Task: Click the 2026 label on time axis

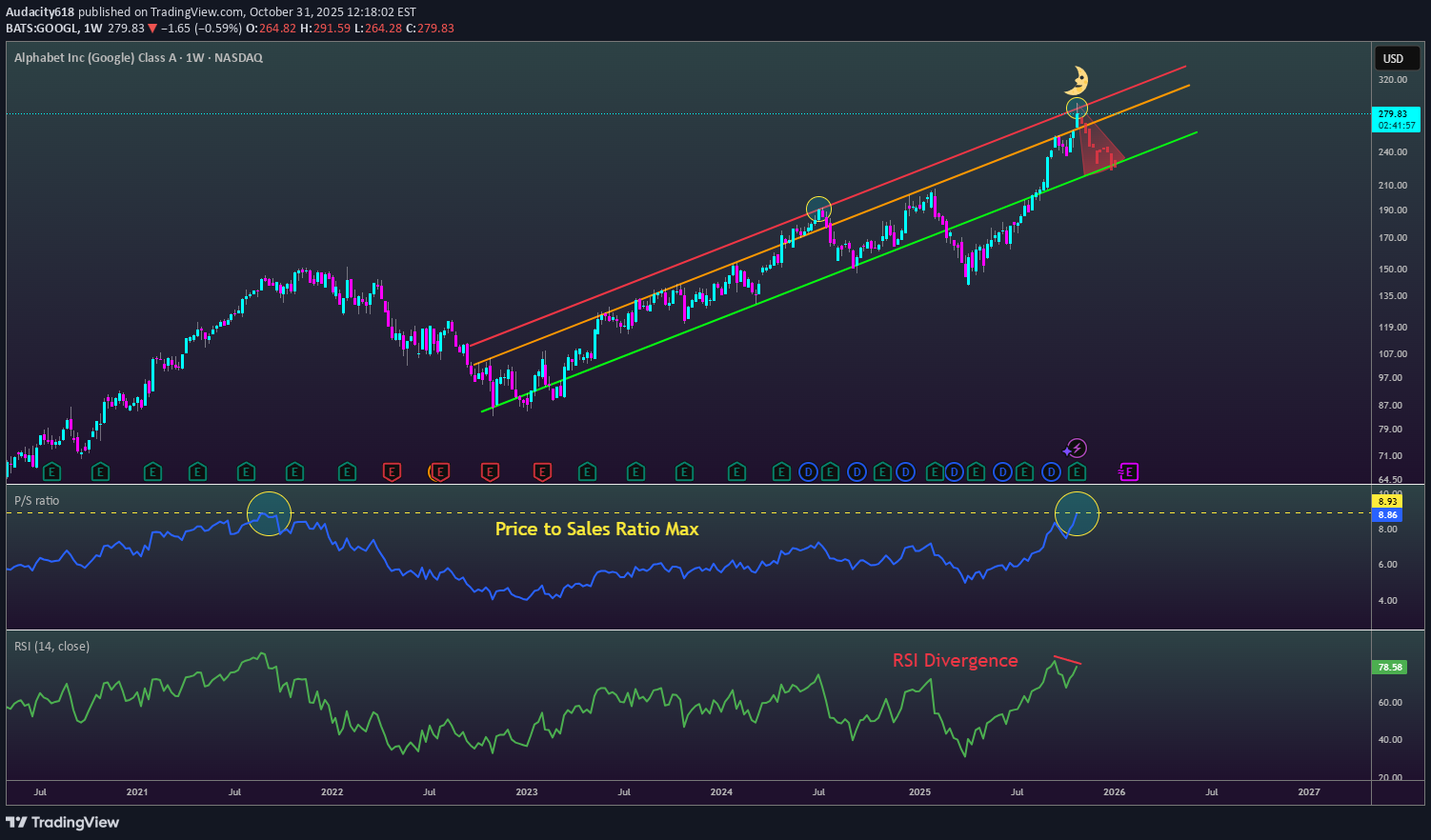Action: tap(1114, 792)
